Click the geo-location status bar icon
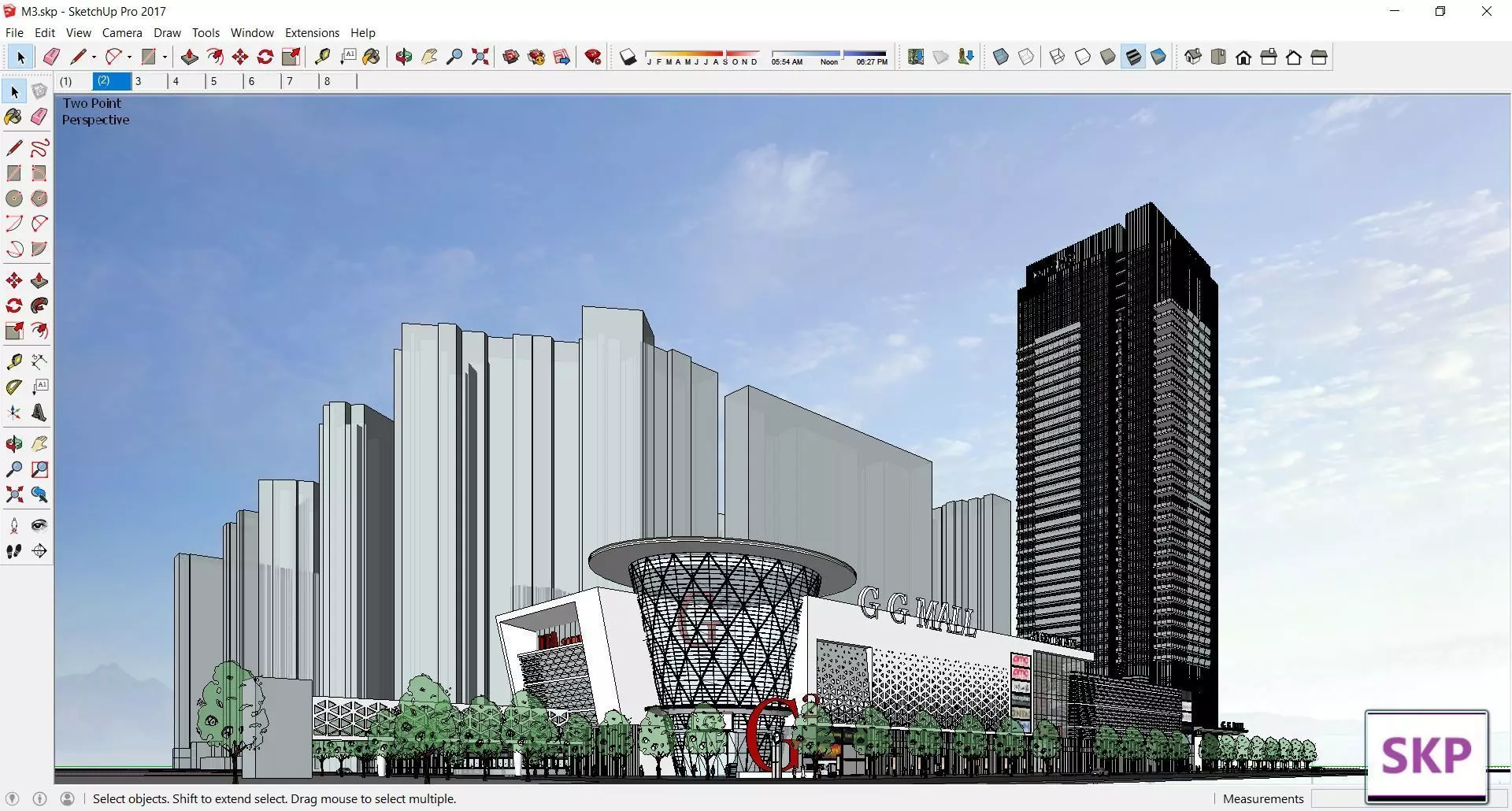The image size is (1512, 811). pos(12,798)
